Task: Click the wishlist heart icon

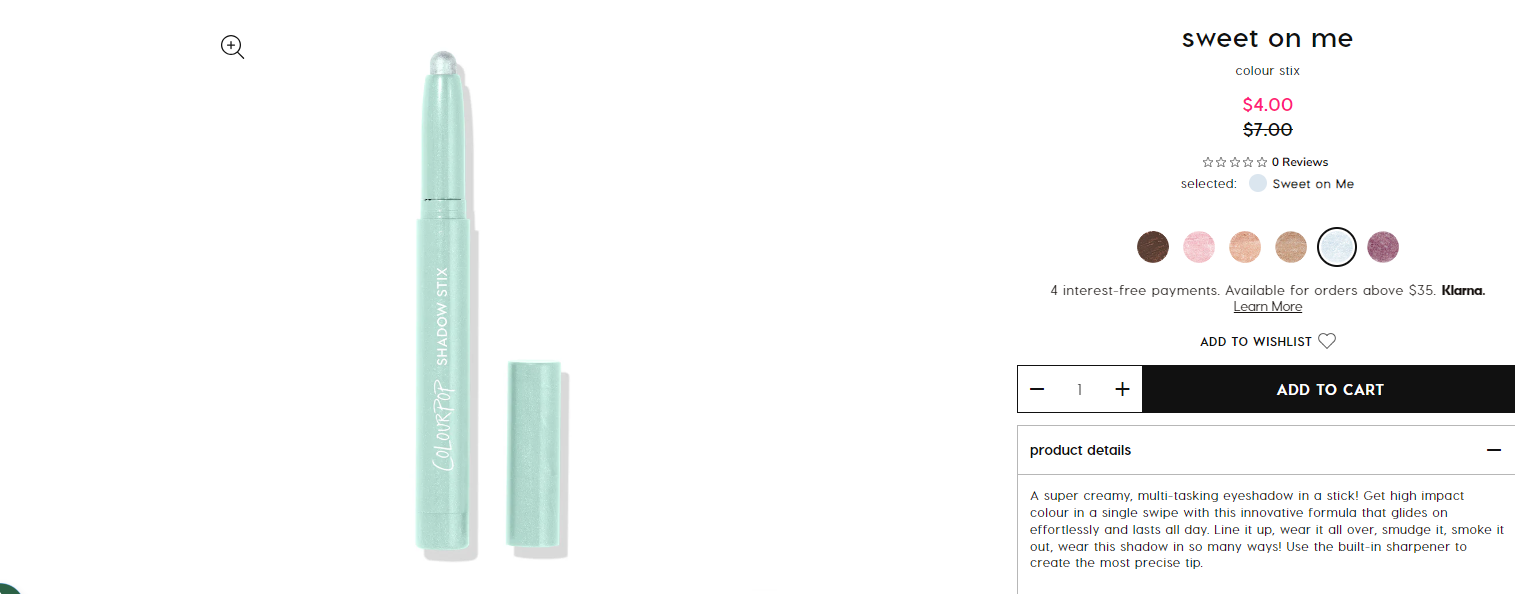Action: coord(1327,341)
